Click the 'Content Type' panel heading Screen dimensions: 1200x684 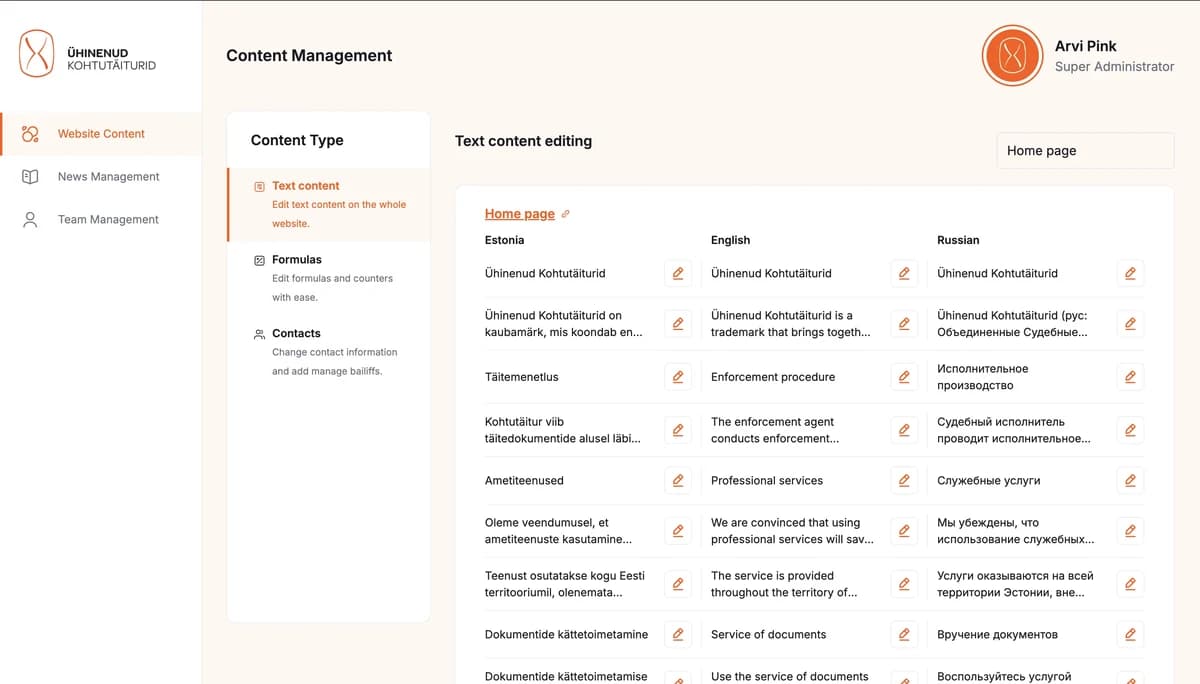(x=297, y=140)
